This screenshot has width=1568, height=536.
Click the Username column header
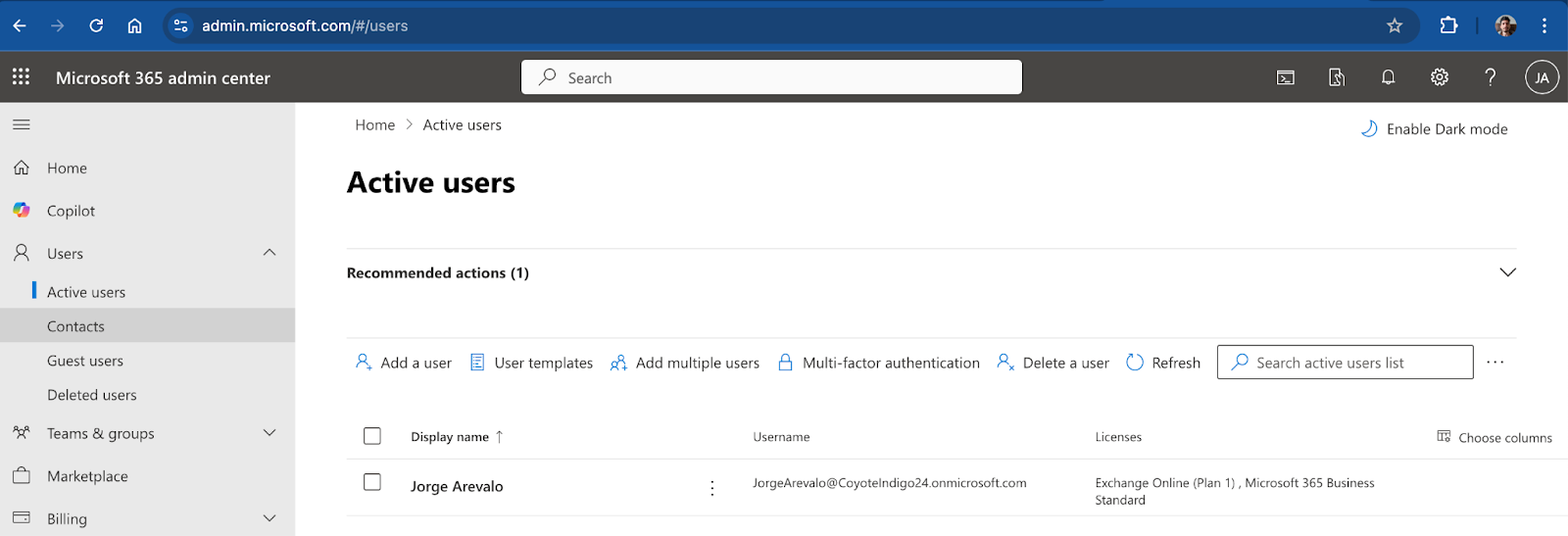coord(781,437)
